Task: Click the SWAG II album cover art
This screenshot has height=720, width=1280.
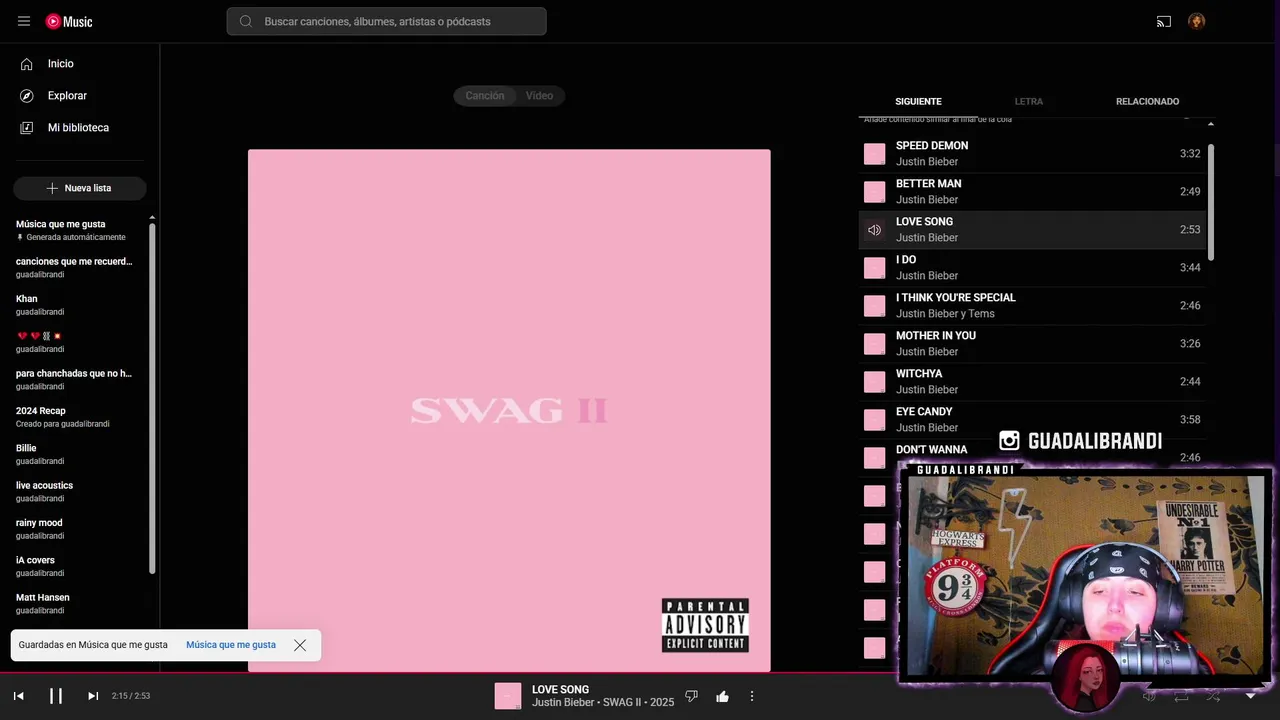Action: pos(509,411)
